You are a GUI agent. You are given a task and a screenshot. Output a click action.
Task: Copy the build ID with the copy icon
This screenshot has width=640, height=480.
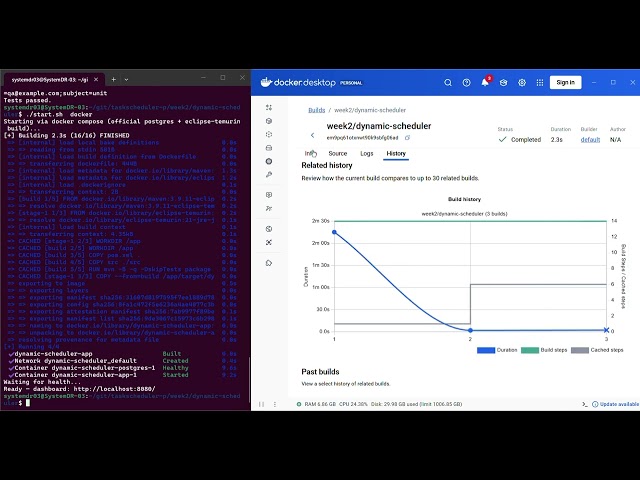(407, 138)
